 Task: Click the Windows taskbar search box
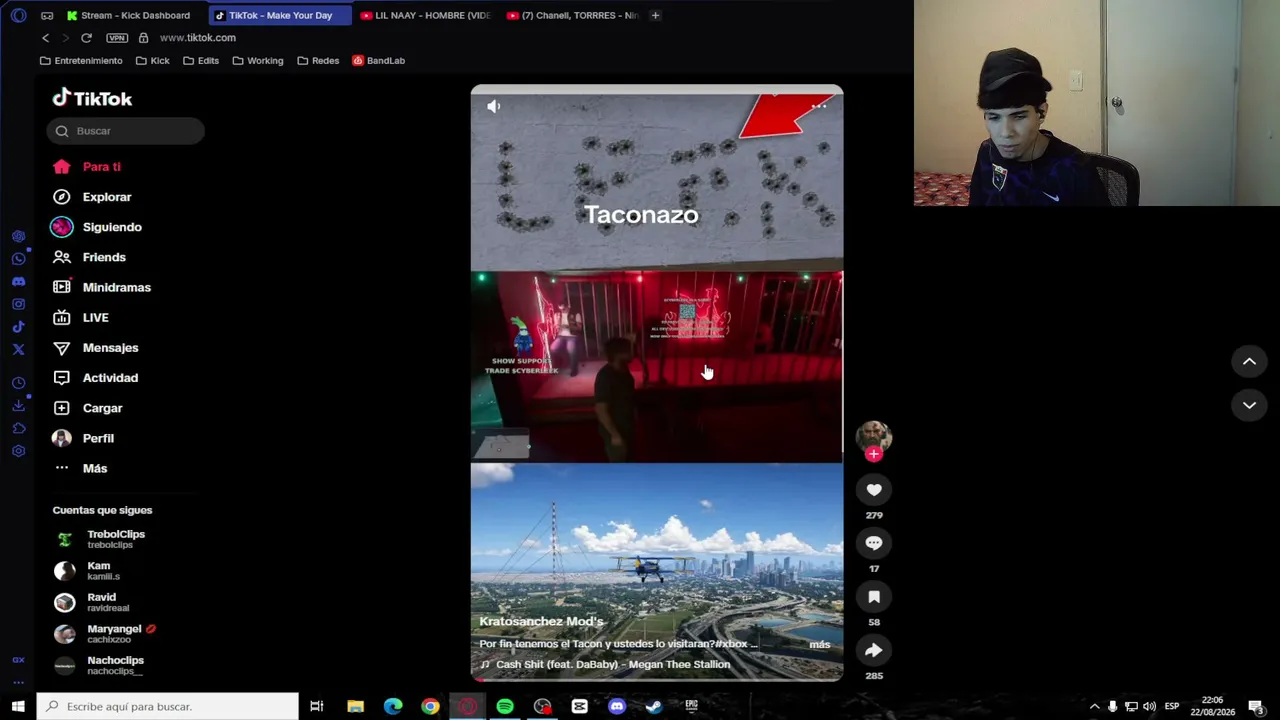tap(168, 706)
